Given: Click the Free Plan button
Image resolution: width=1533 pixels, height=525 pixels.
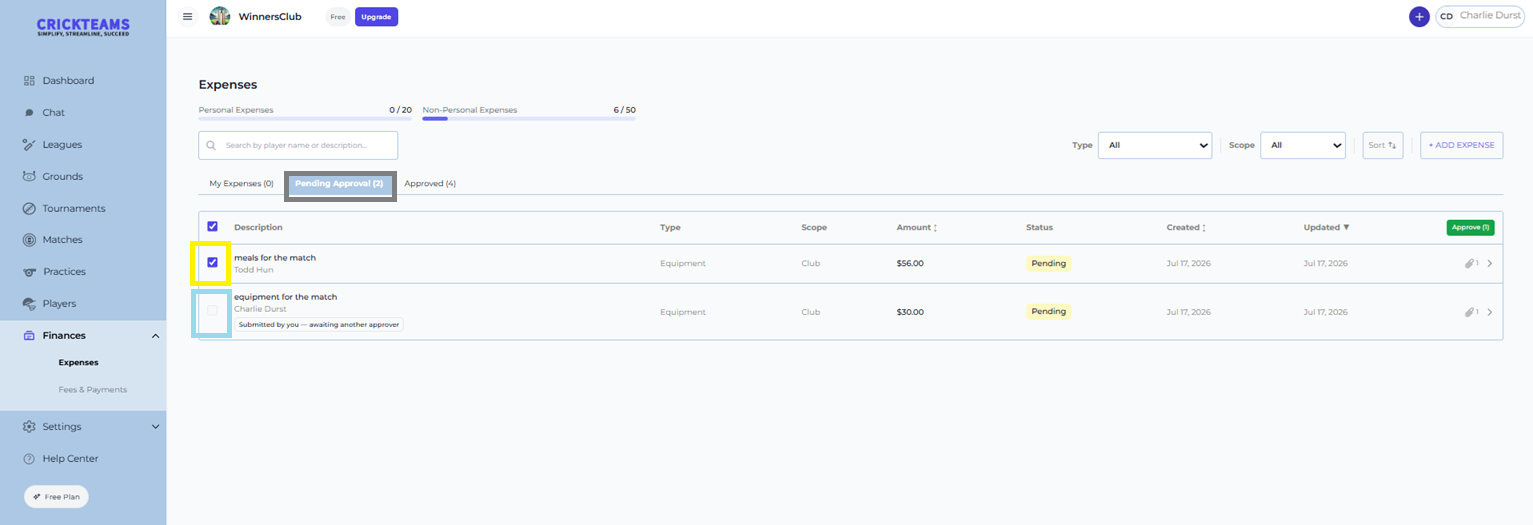Looking at the screenshot, I should tap(56, 497).
